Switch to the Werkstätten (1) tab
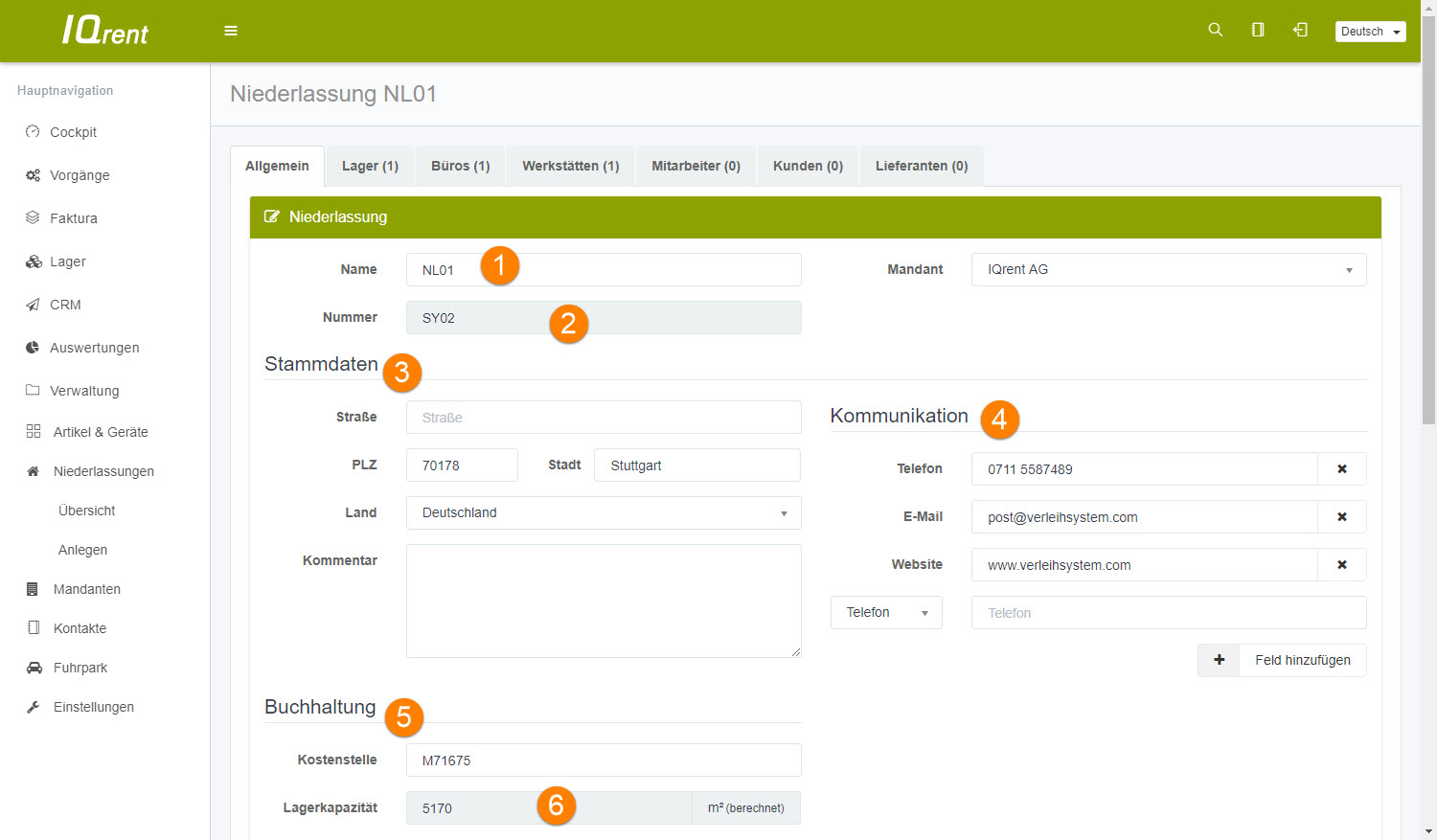The width and height of the screenshot is (1437, 840). point(570,166)
